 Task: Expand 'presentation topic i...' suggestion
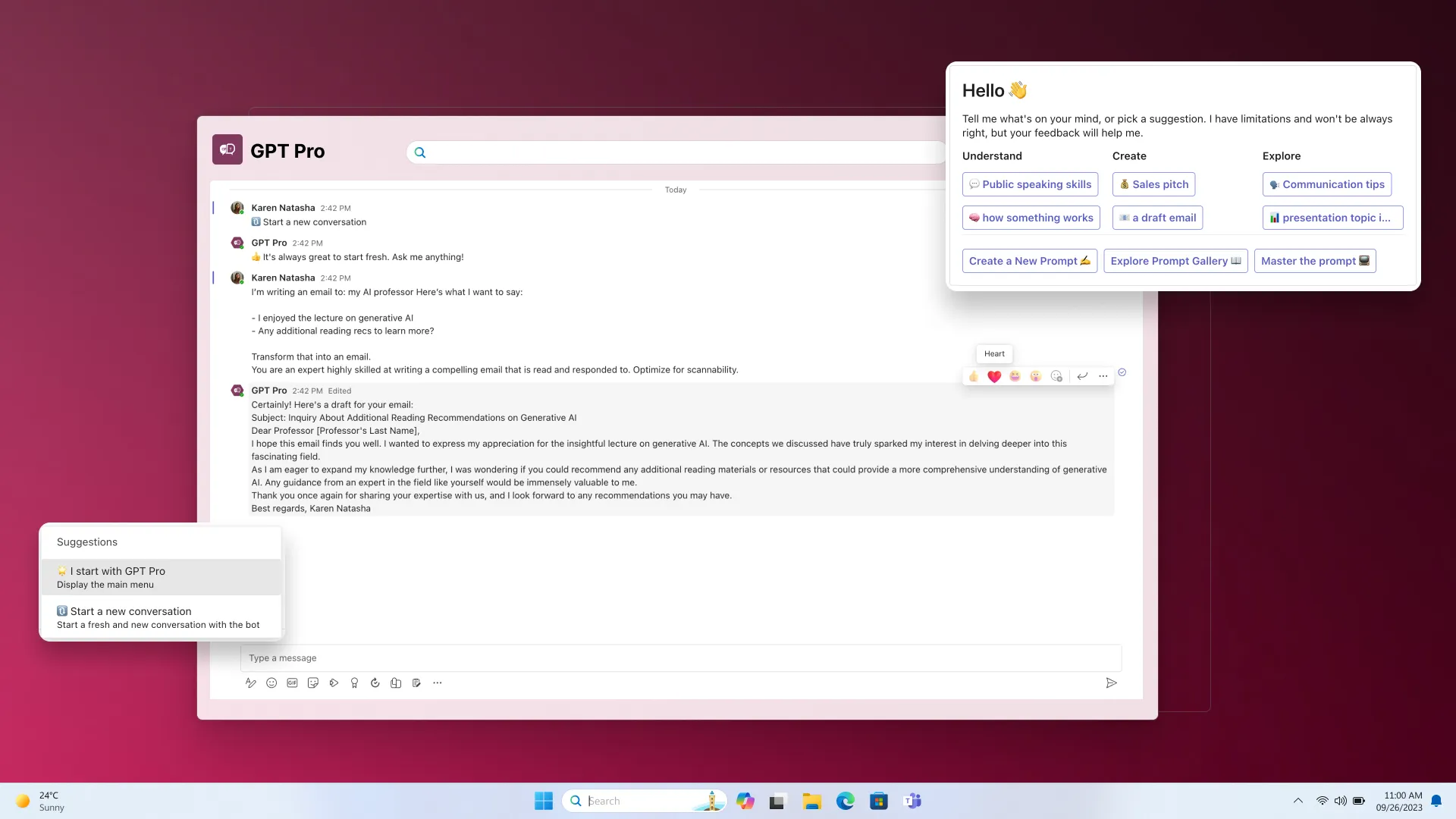tap(1333, 217)
